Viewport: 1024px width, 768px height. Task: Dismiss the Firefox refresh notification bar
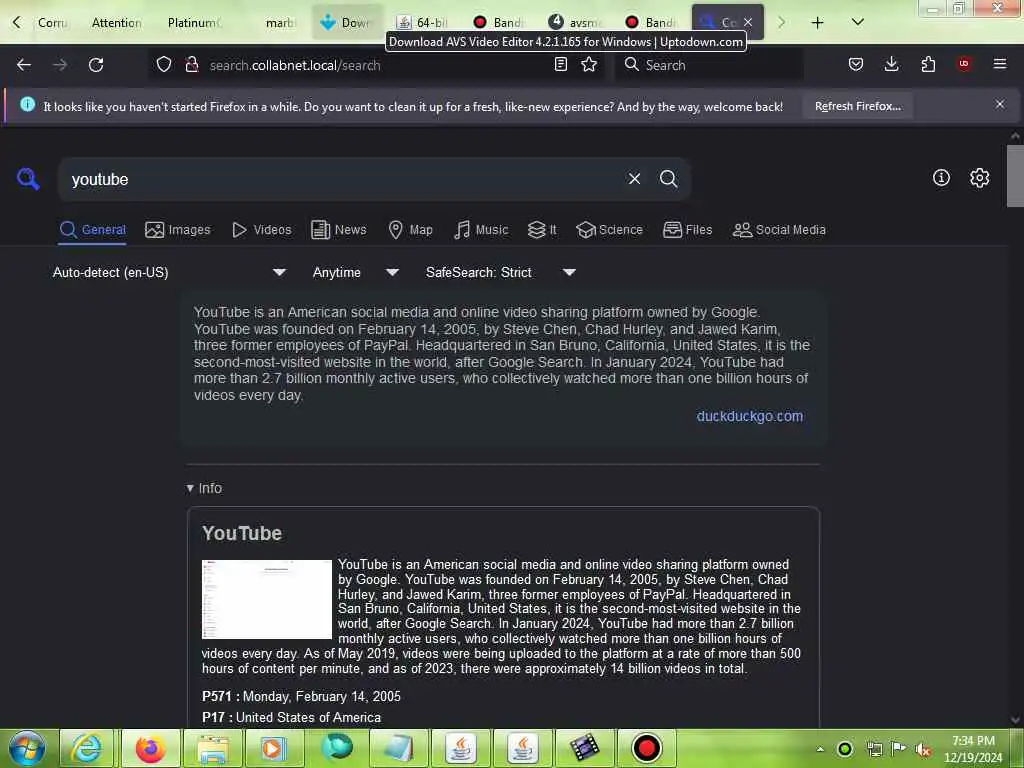point(999,104)
